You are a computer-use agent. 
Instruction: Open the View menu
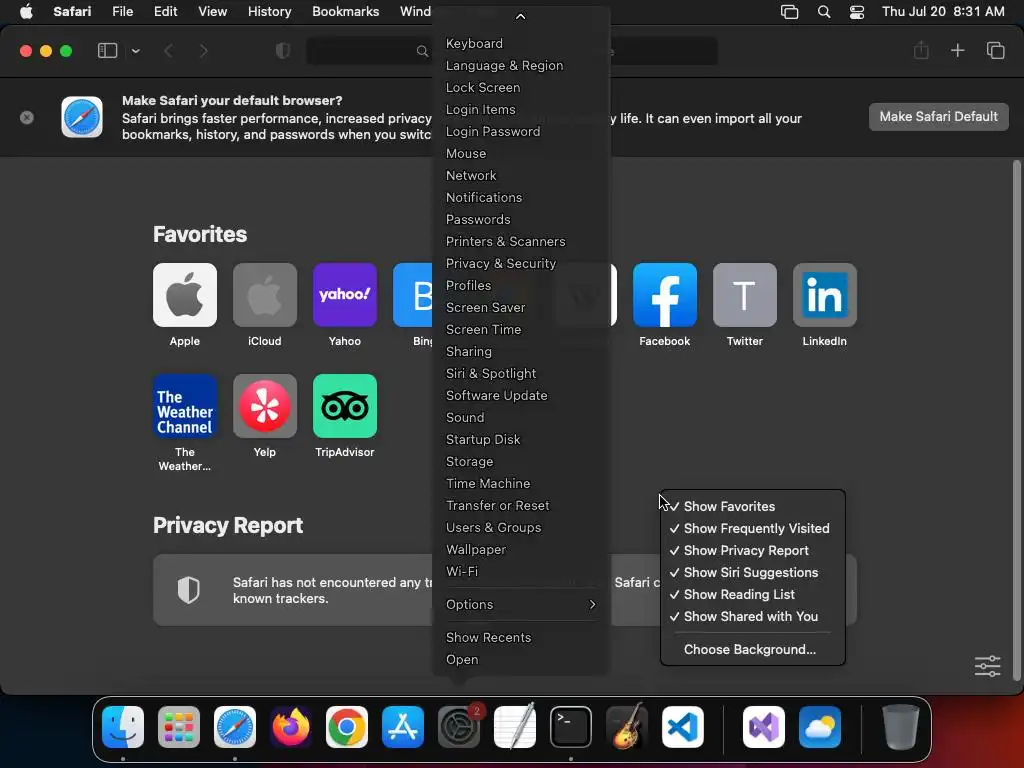coord(212,11)
